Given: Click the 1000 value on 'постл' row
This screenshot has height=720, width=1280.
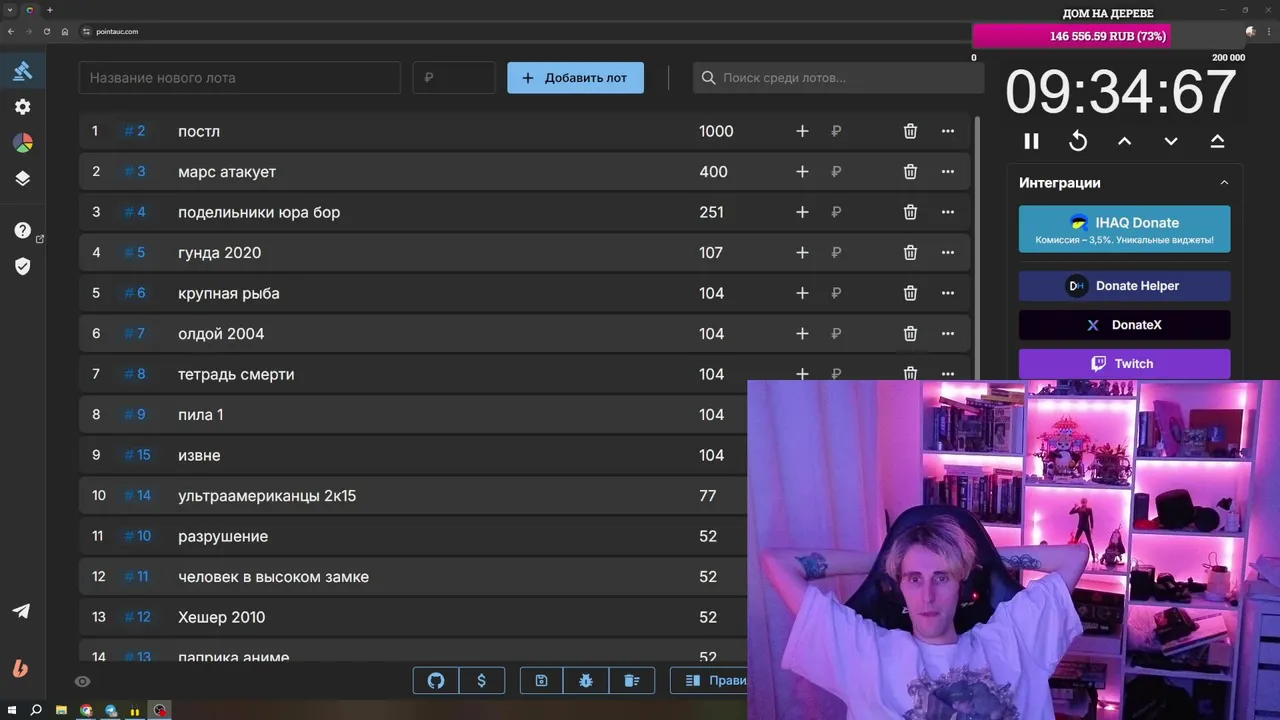Looking at the screenshot, I should (716, 131).
